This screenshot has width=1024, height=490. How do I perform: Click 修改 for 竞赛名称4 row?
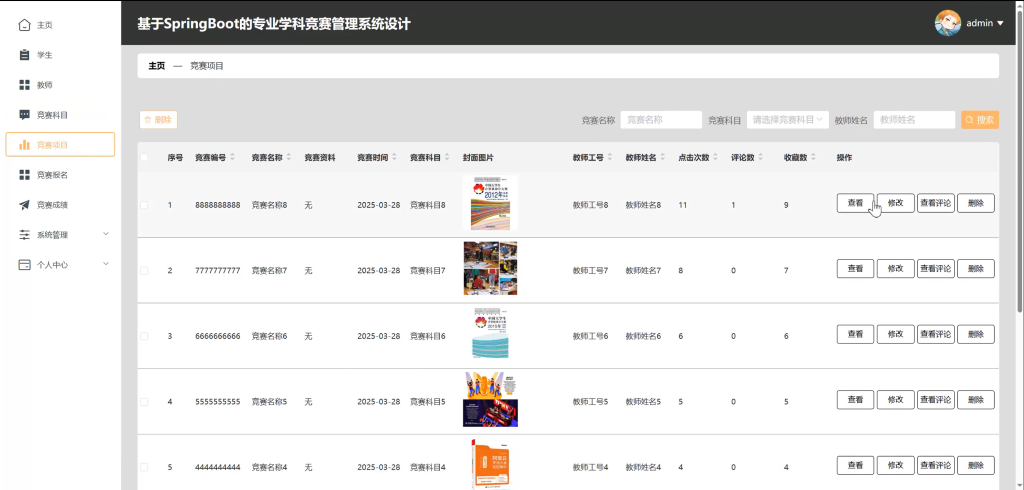click(895, 465)
